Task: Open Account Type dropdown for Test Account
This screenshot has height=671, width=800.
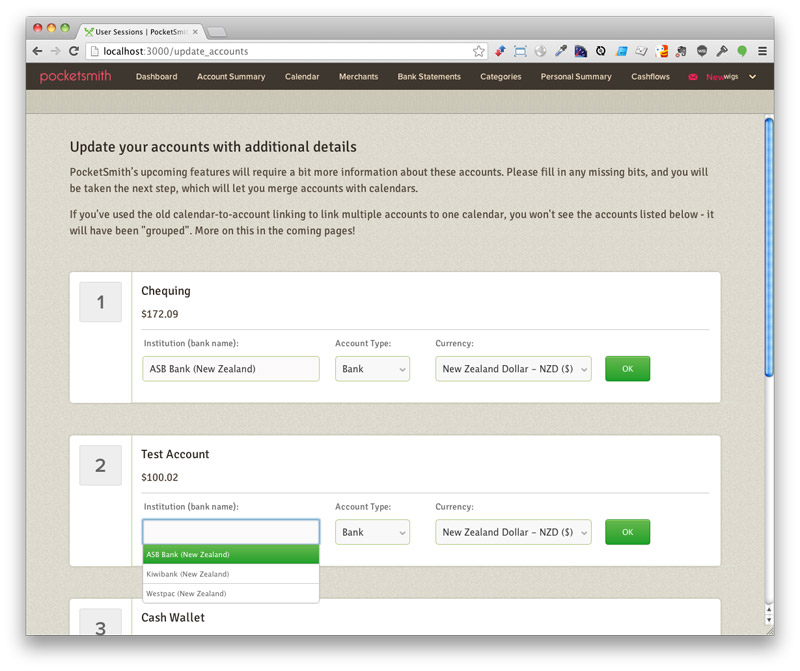Action: coord(372,532)
